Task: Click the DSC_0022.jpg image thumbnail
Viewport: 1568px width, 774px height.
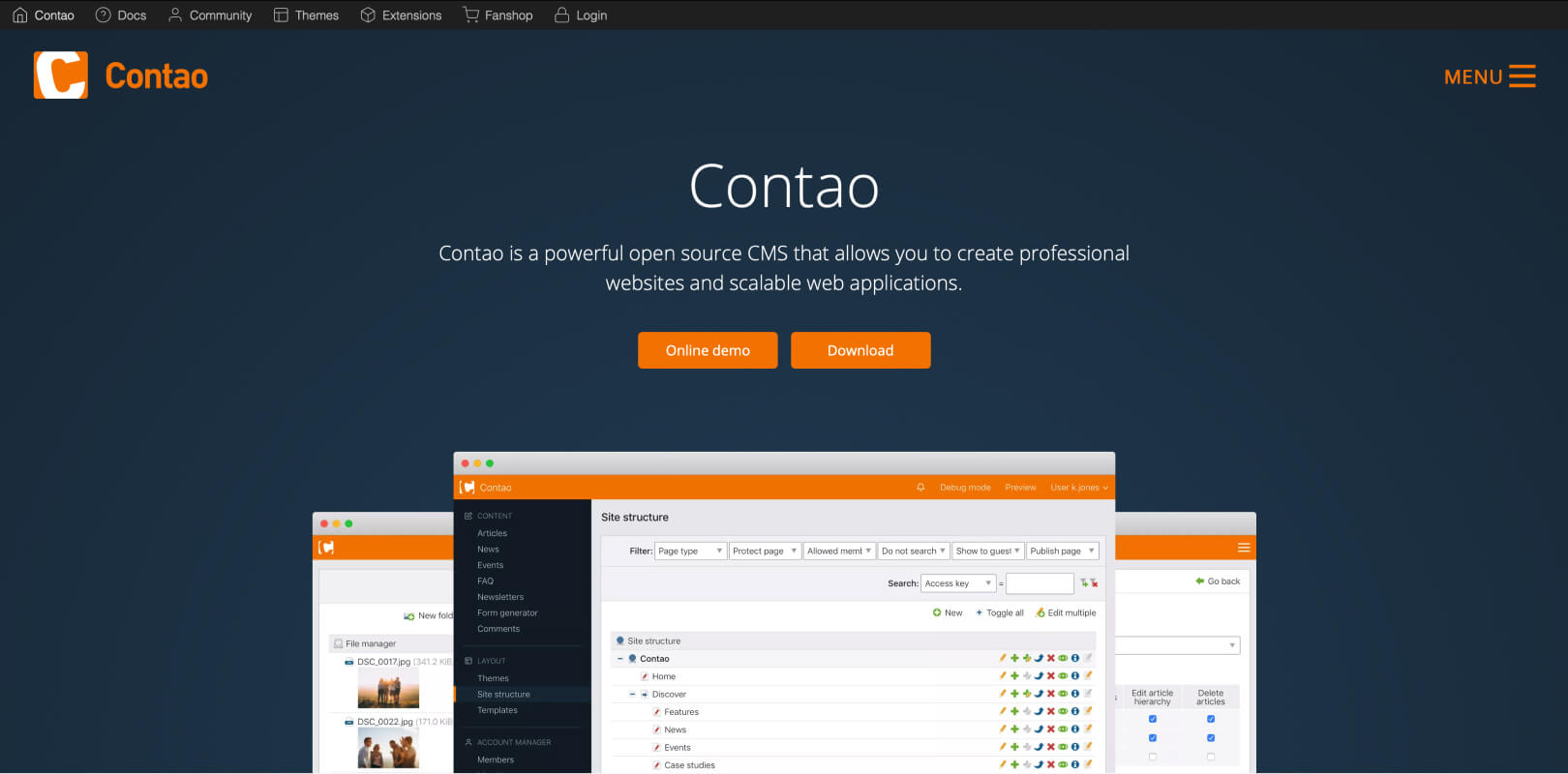Action: click(x=388, y=748)
